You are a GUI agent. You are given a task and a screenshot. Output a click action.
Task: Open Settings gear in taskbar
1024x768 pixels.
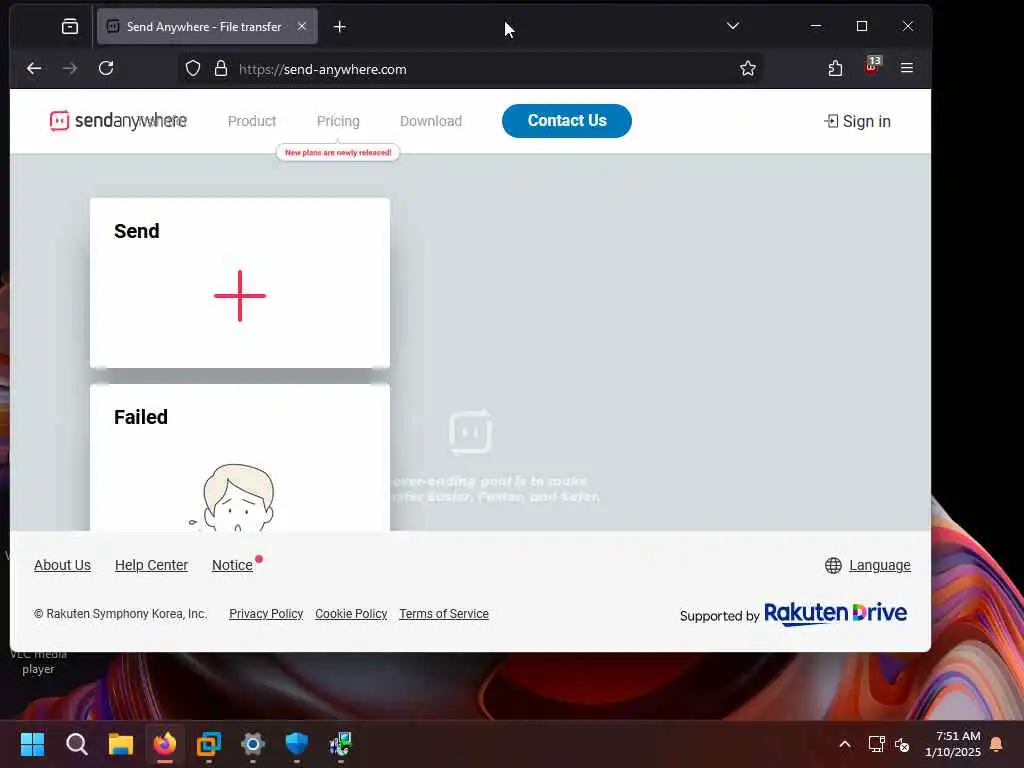(x=253, y=744)
